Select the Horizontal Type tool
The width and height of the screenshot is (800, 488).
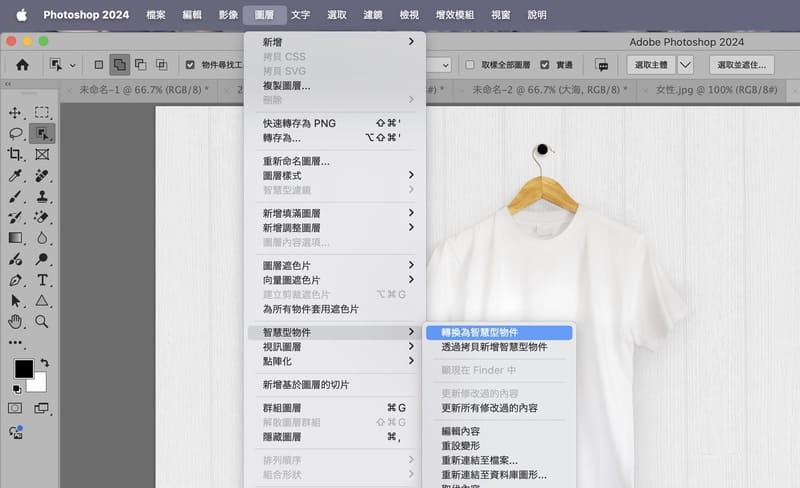[42, 280]
